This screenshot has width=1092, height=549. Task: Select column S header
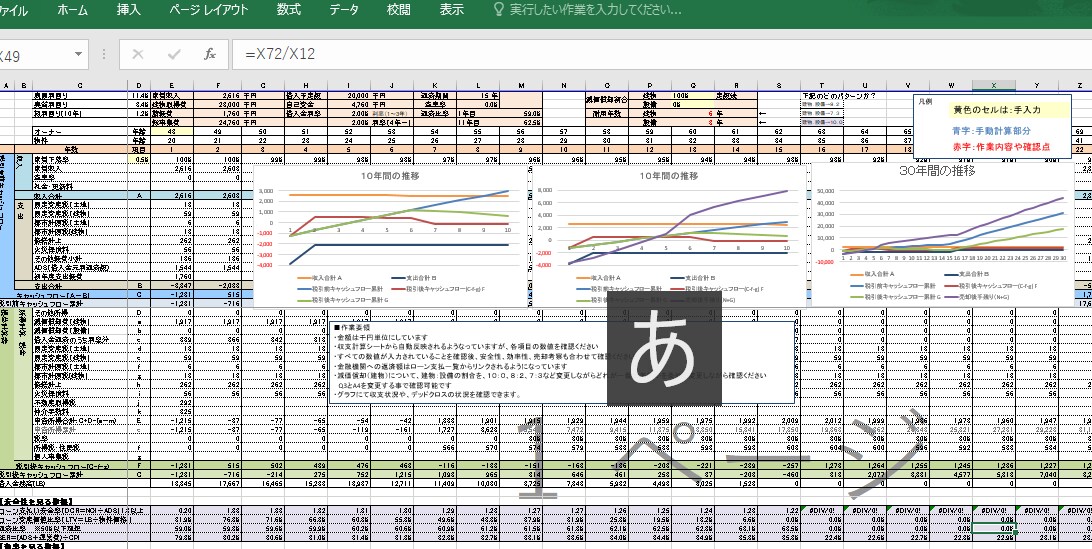(x=779, y=85)
